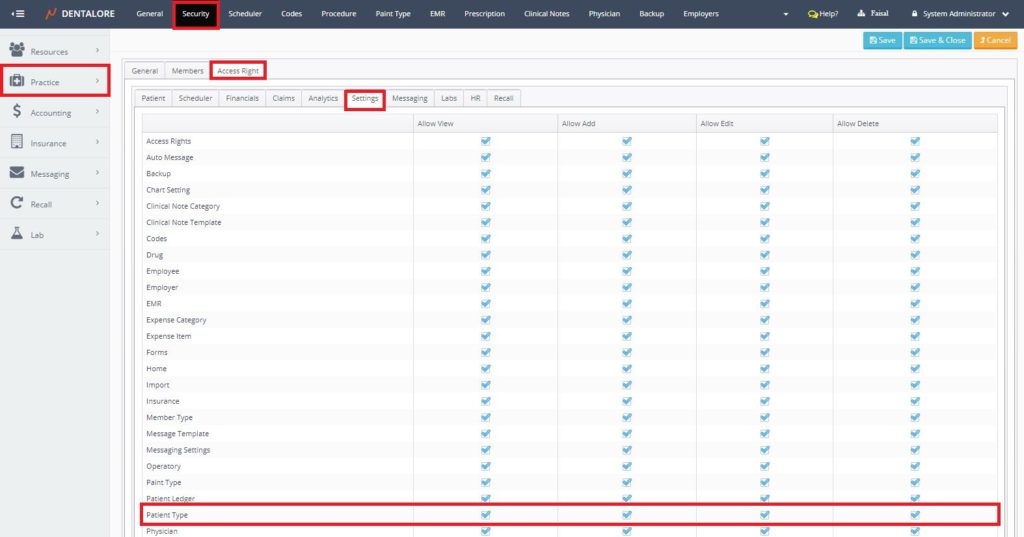Uncheck Allow Edit for Drug row
Screen dimensions: 1024x537
click(765, 255)
